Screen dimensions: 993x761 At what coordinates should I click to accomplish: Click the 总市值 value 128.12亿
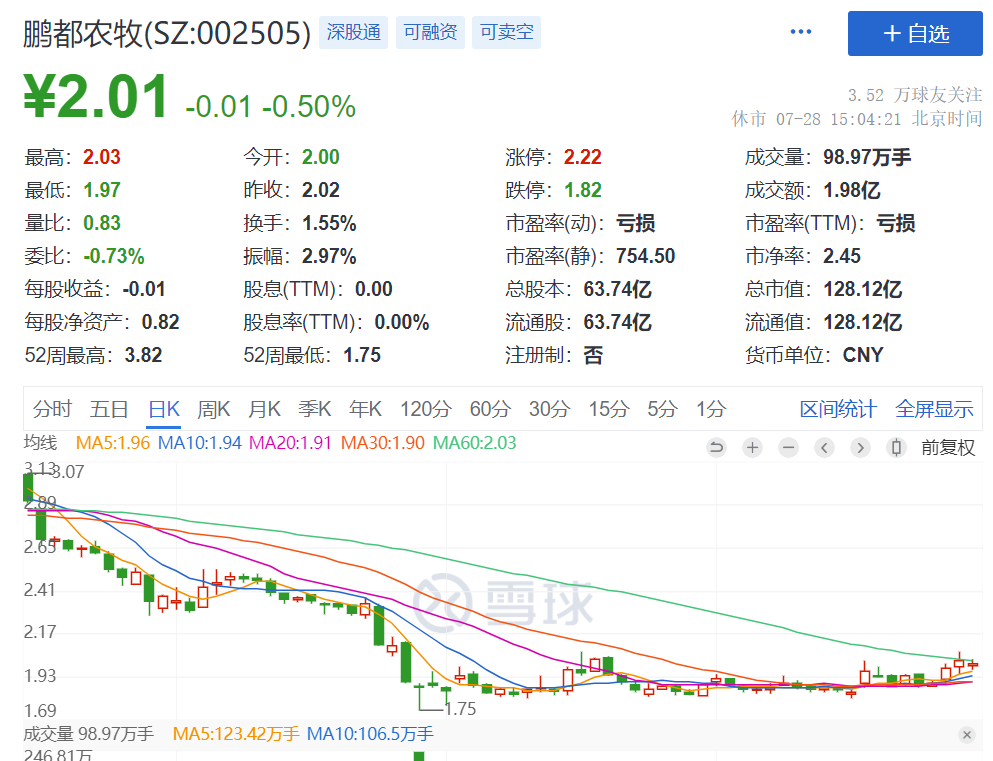point(863,289)
